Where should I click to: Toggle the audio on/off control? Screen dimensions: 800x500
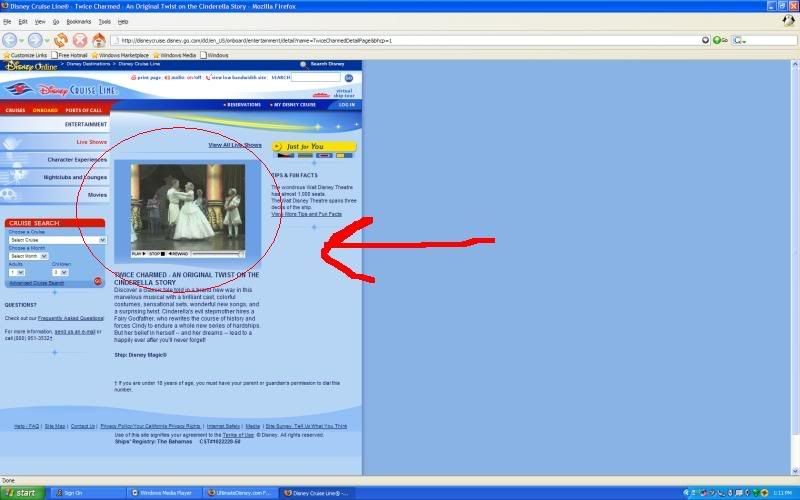tap(183, 78)
